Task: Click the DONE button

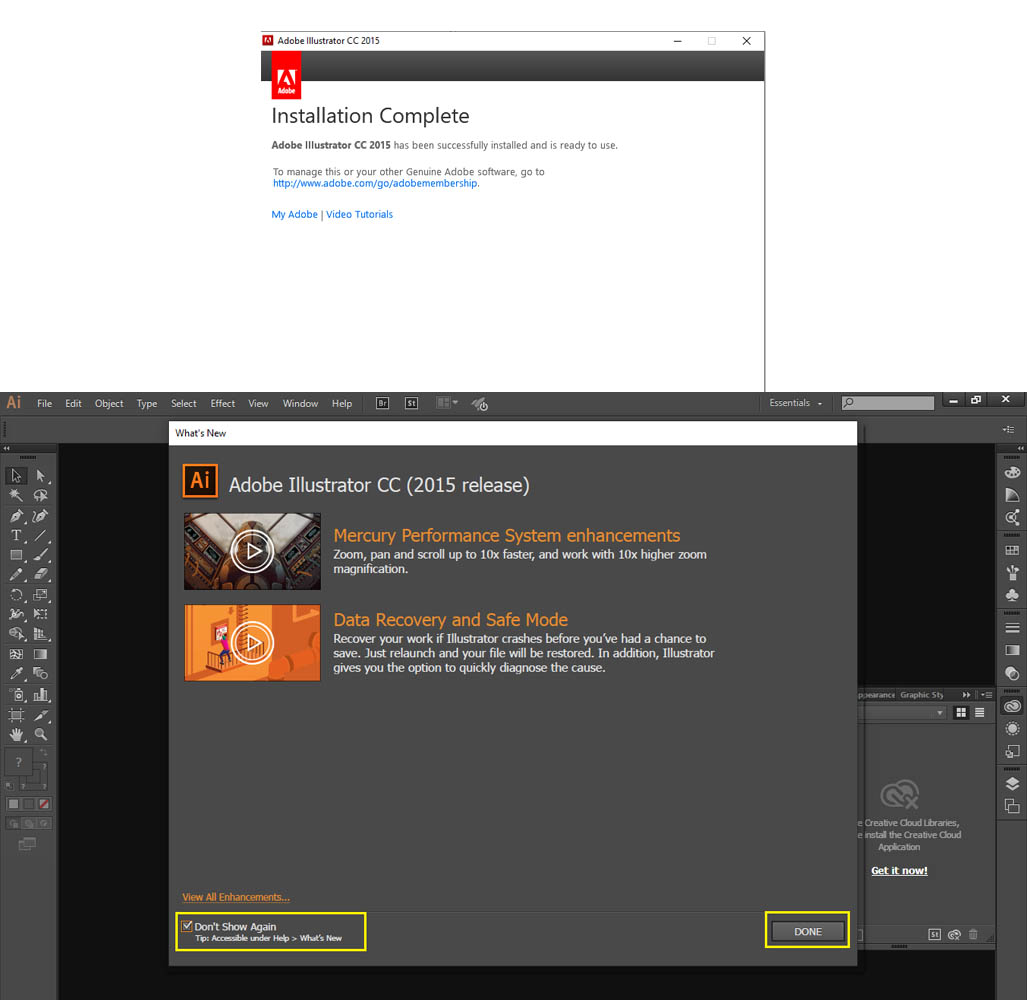Action: point(808,931)
